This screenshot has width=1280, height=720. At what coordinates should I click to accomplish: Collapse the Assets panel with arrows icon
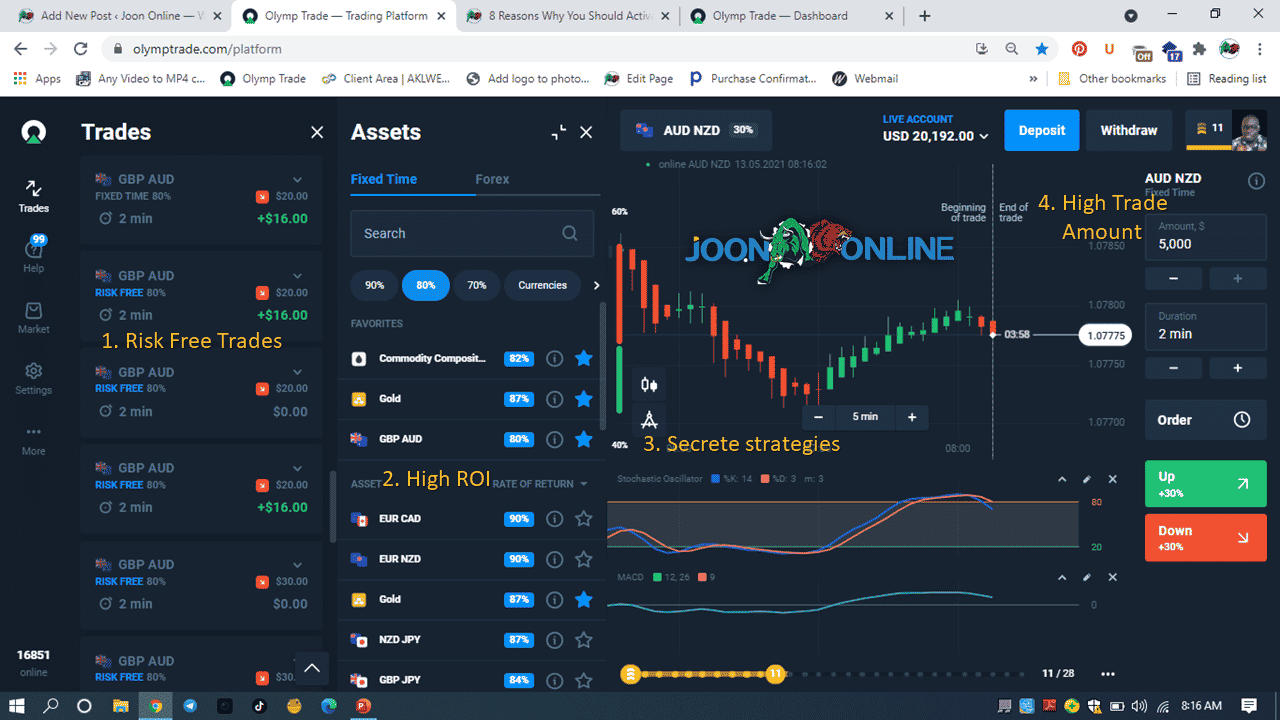click(559, 132)
